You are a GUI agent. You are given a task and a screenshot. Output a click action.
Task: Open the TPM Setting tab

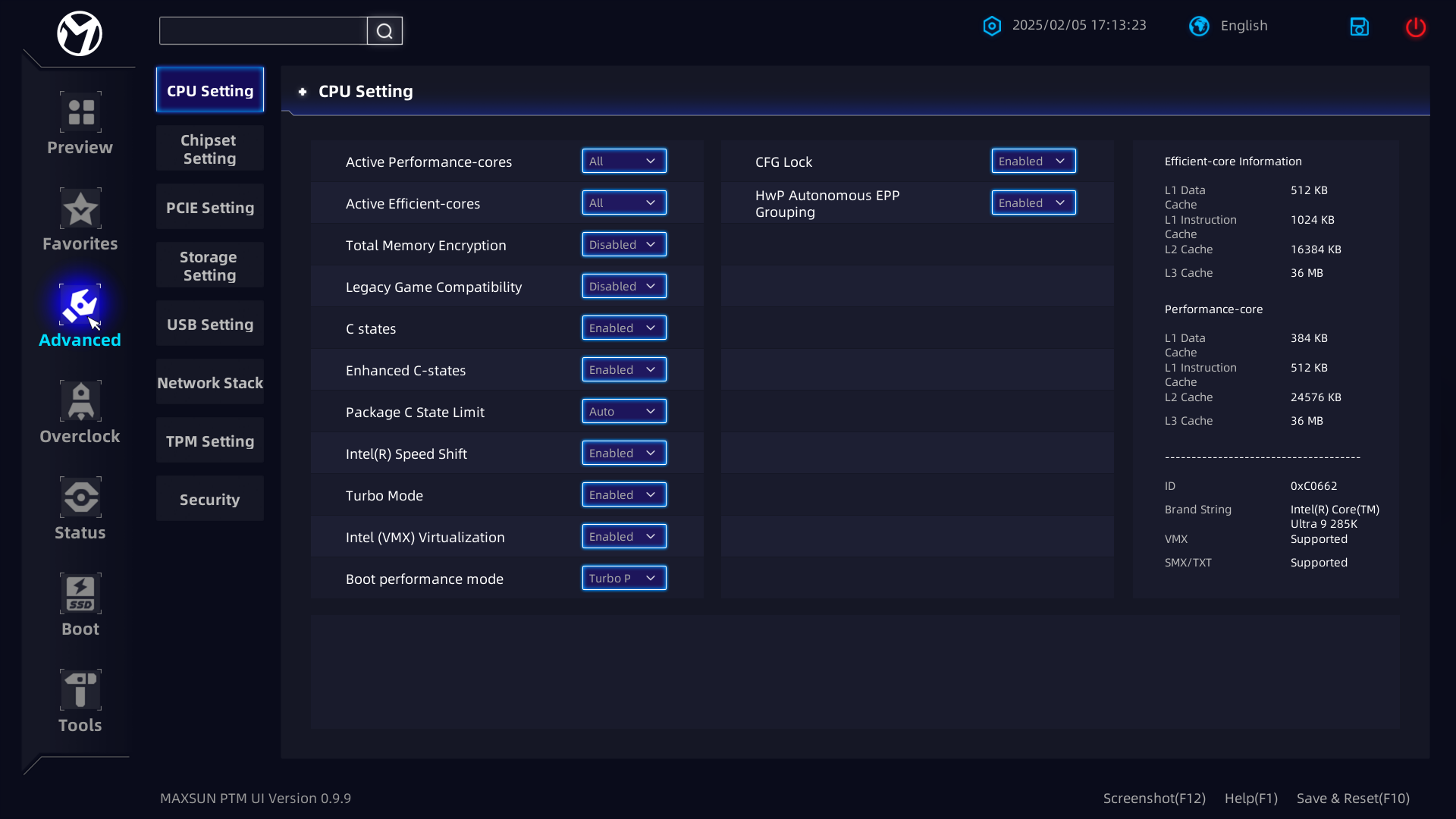[x=210, y=441]
